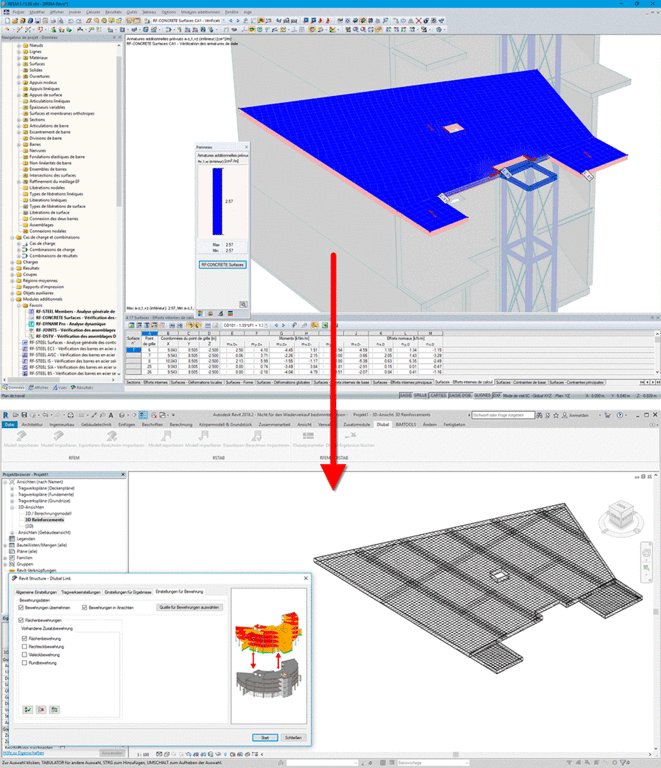Collapse 'Cas de charge et combinaisons' tree node

pyautogui.click(x=13, y=237)
